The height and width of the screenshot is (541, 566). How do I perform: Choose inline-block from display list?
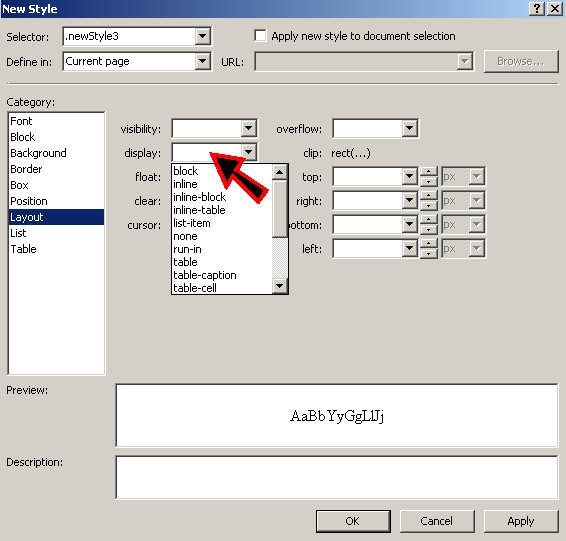pos(222,197)
